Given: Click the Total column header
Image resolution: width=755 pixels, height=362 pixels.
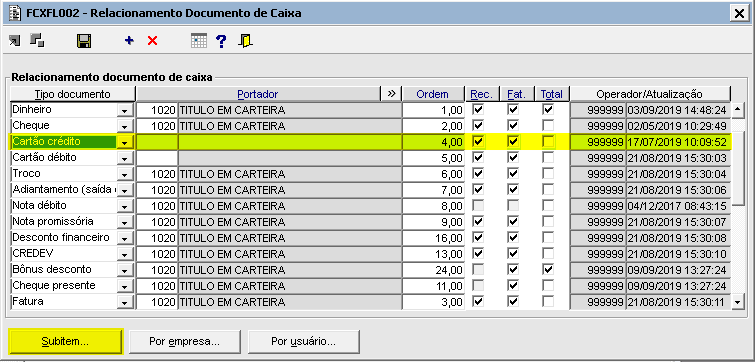Looking at the screenshot, I should click(551, 94).
